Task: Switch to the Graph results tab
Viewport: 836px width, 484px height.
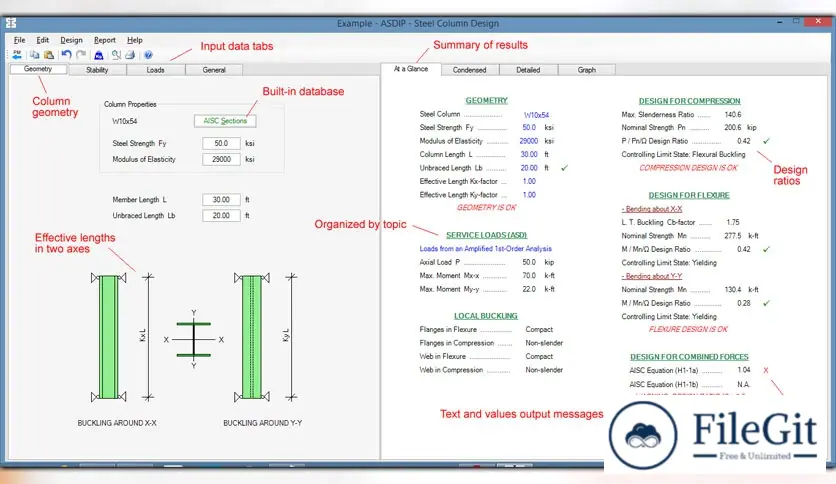Action: click(586, 70)
